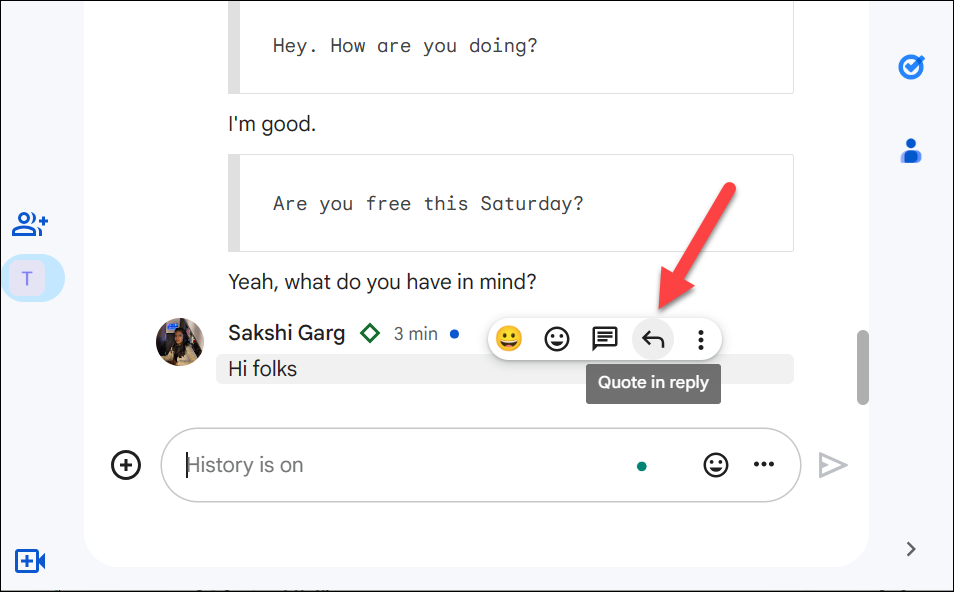Reply in thread to Sakshi's message
The height and width of the screenshot is (592, 954).
[x=604, y=338]
